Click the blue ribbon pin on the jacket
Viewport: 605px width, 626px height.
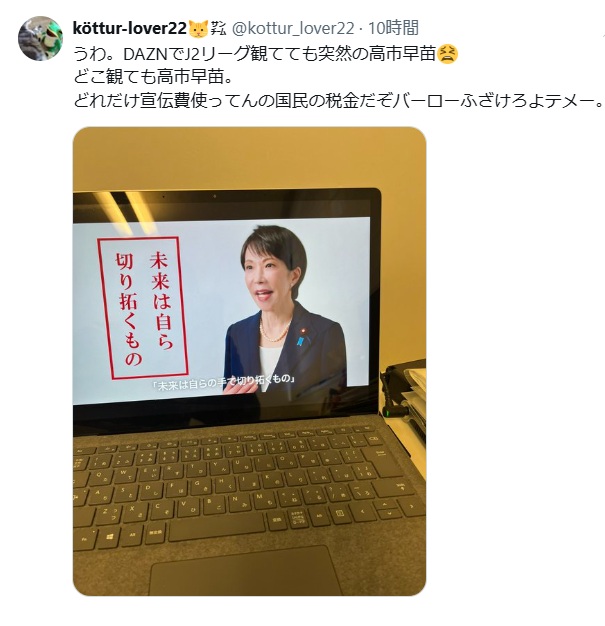click(x=300, y=341)
